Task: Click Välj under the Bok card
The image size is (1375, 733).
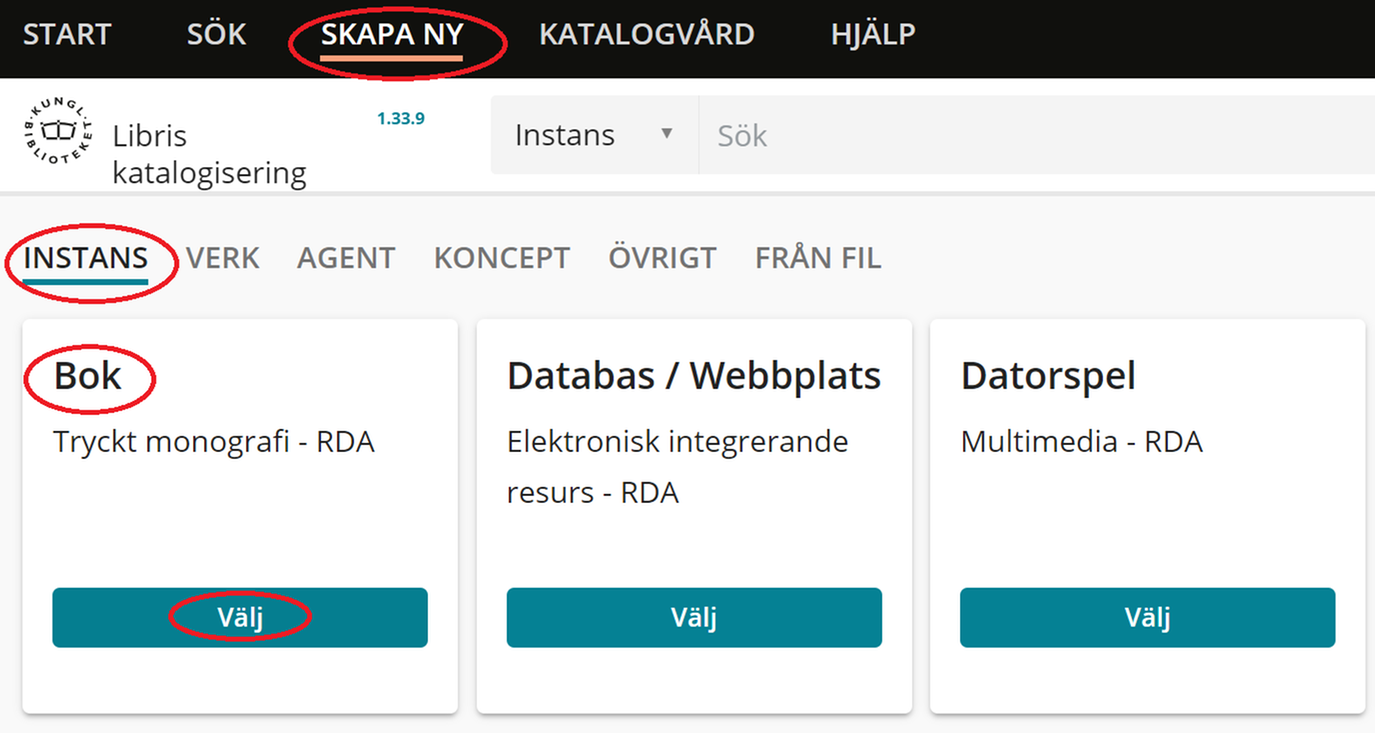Action: 240,617
